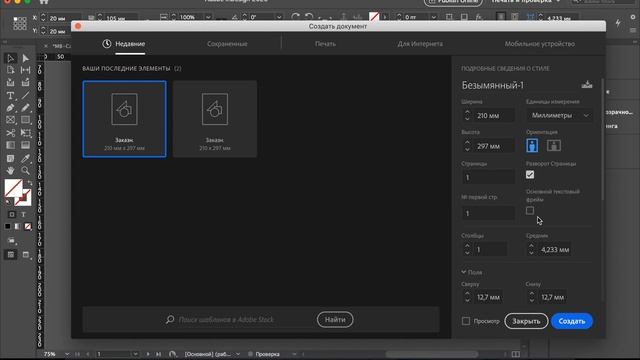640x360 pixels.
Task: Open the Для Интернета tab
Action: (x=420, y=44)
